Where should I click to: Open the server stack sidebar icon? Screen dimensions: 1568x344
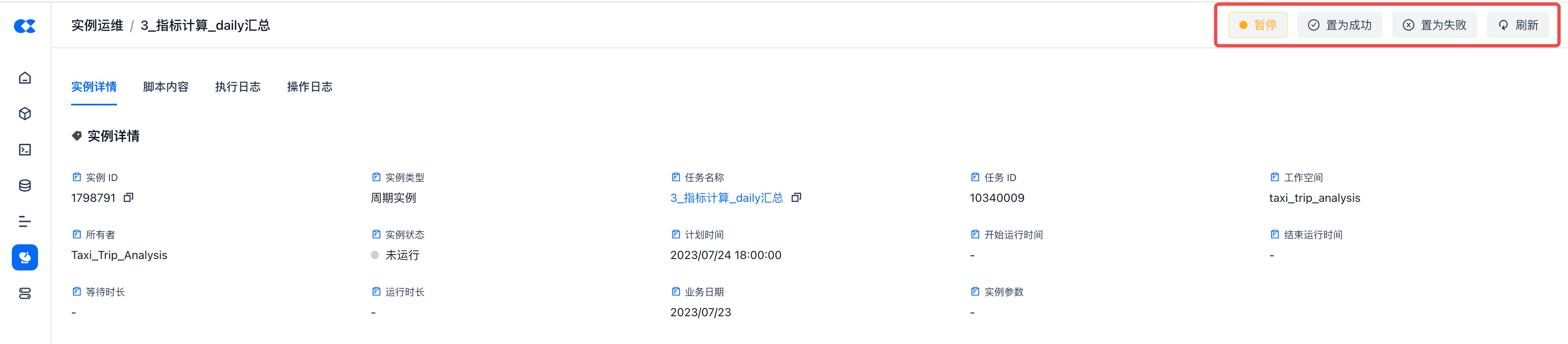tap(25, 293)
